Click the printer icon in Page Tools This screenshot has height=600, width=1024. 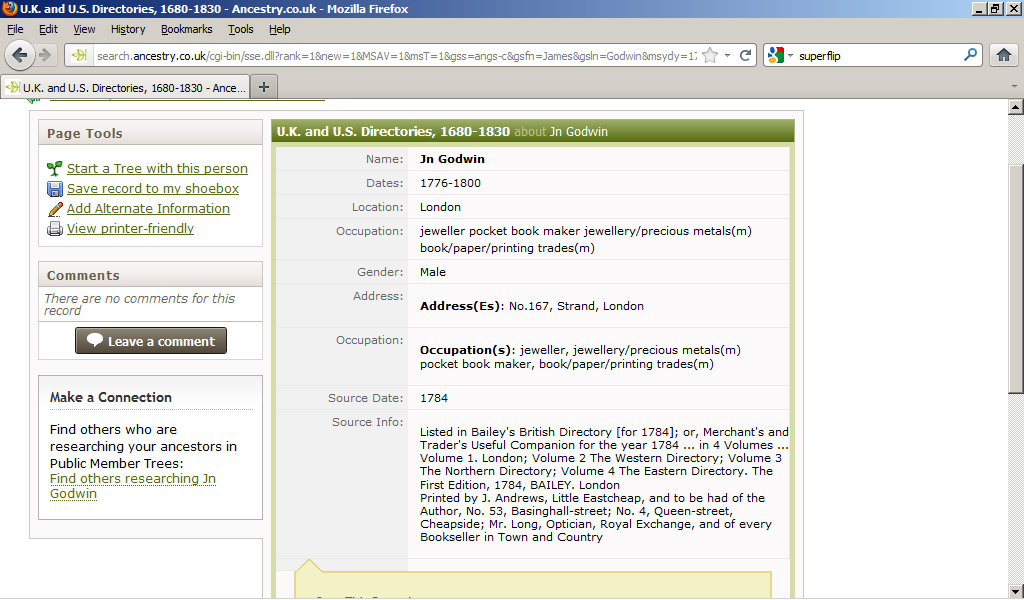coord(55,229)
